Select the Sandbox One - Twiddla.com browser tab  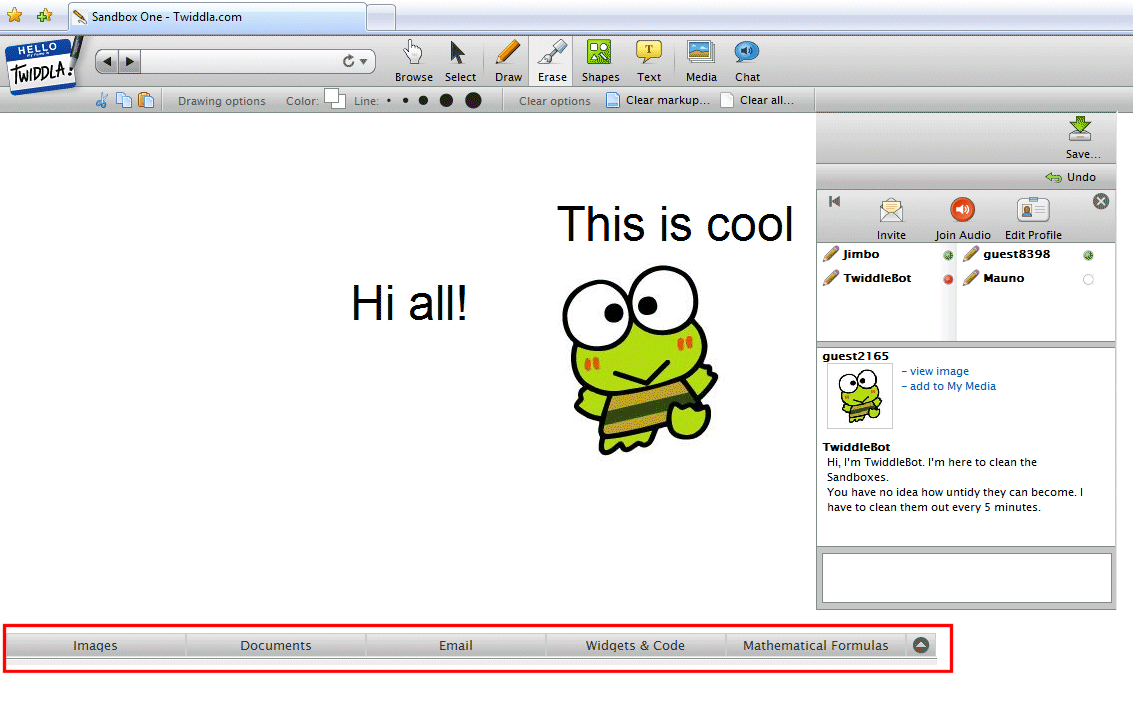(217, 17)
